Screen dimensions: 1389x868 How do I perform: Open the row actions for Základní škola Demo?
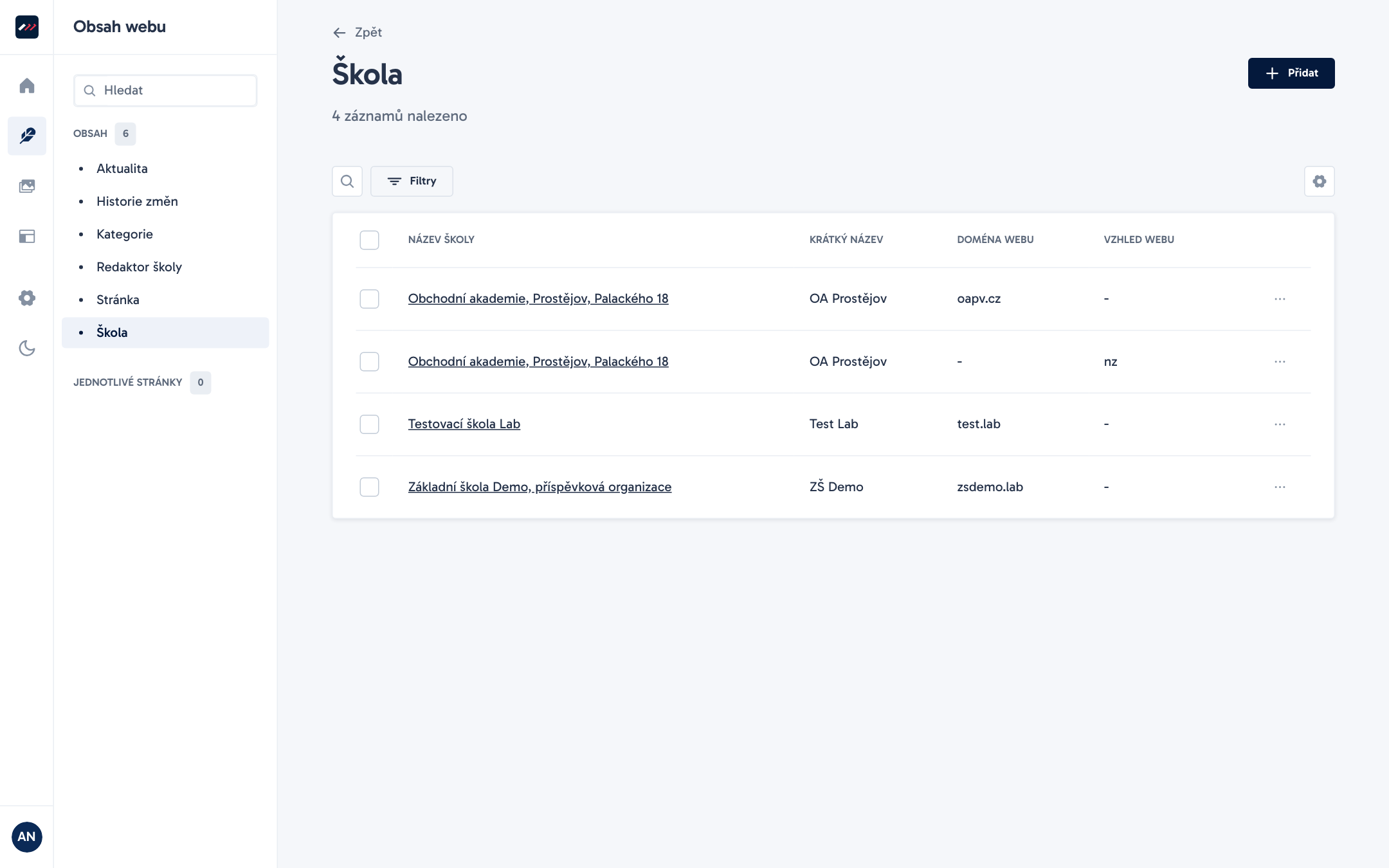tap(1280, 487)
